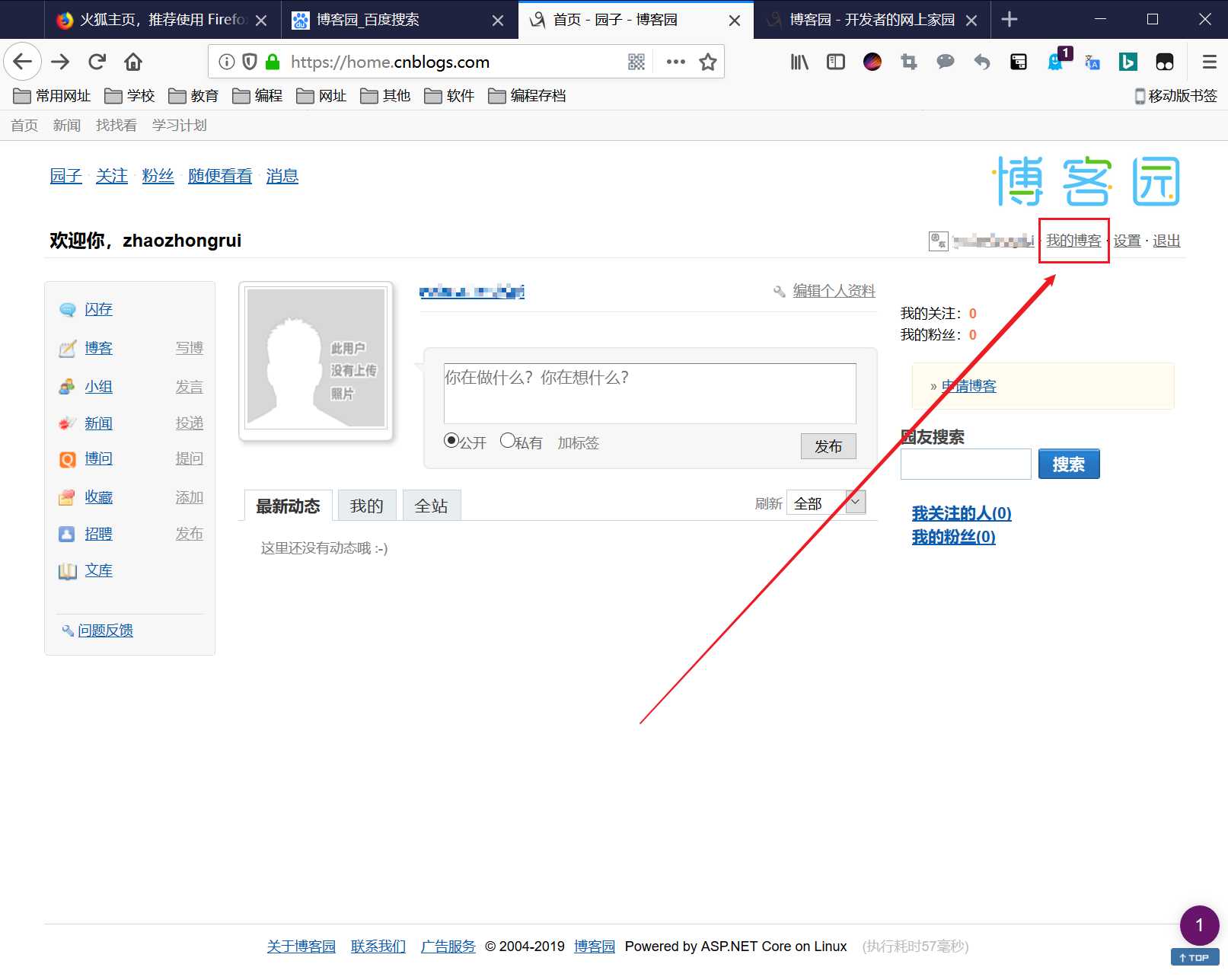Switch to the 我的 tab
The width and height of the screenshot is (1228, 980).
(367, 506)
